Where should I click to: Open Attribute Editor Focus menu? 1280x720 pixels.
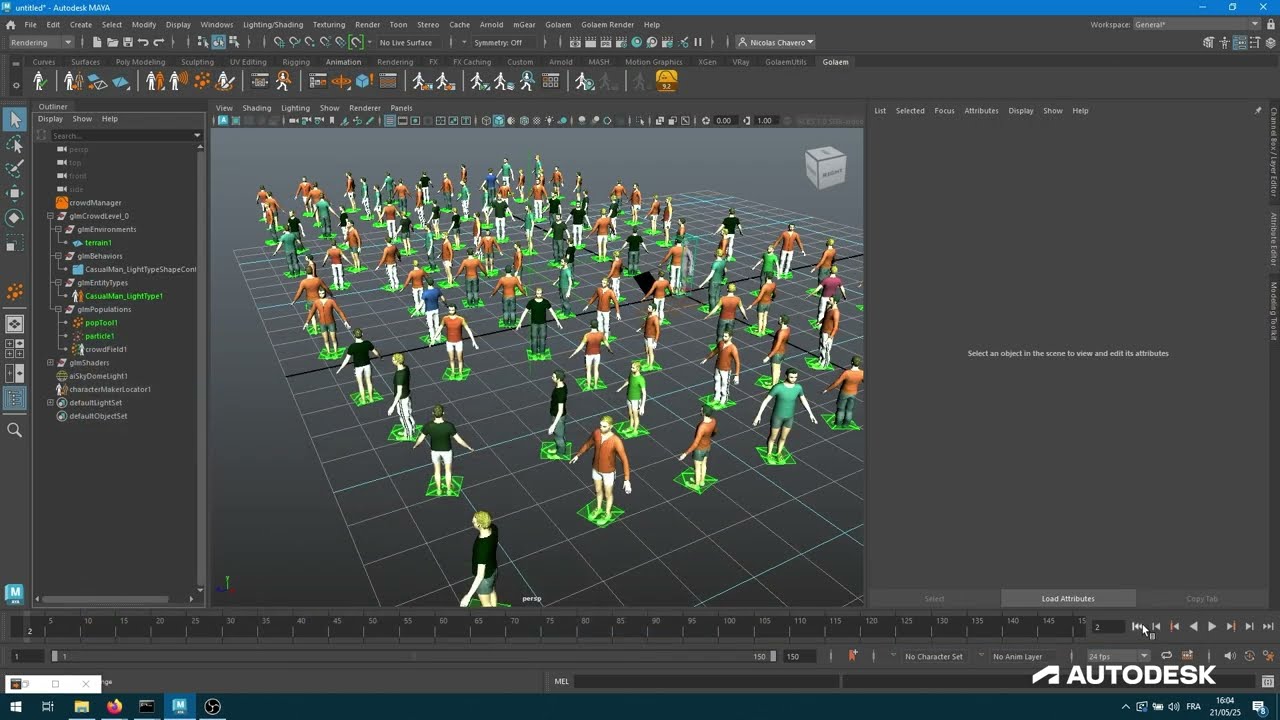944,111
